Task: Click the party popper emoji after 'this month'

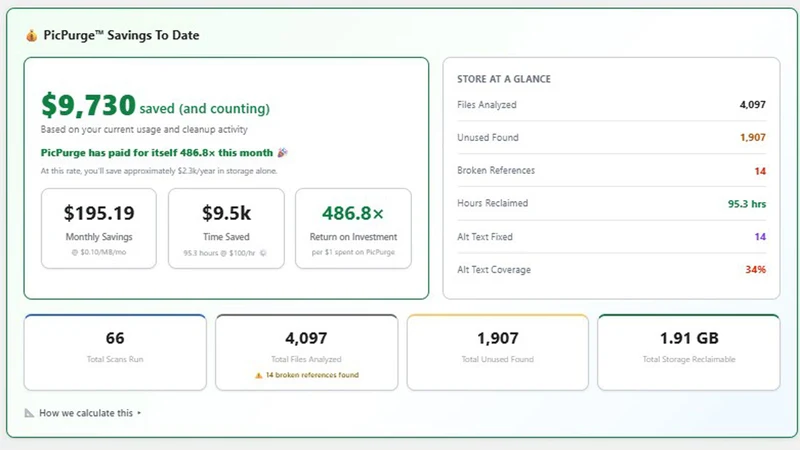Action: click(282, 153)
